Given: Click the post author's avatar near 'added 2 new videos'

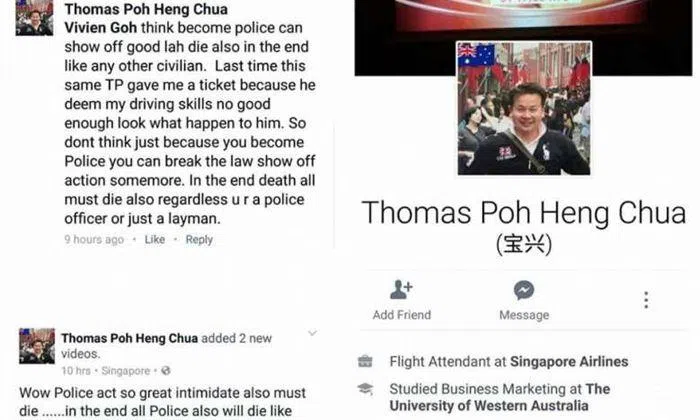Looking at the screenshot, I should (37, 346).
